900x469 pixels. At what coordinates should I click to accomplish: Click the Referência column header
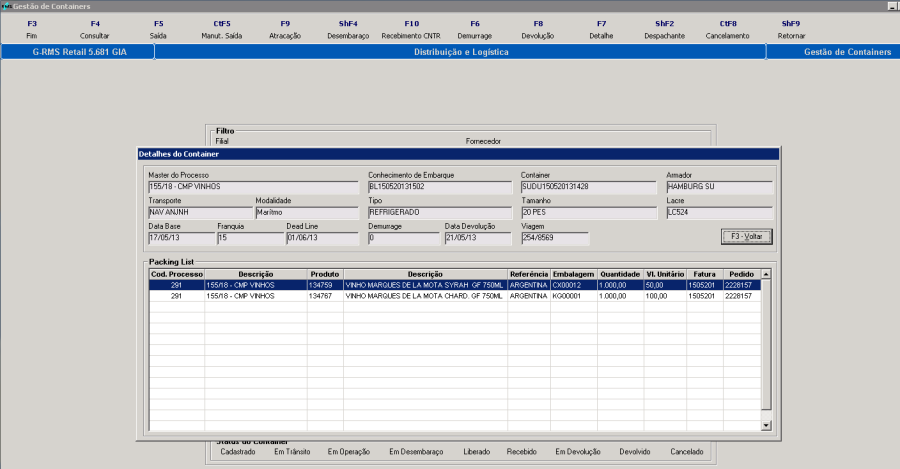[529, 274]
